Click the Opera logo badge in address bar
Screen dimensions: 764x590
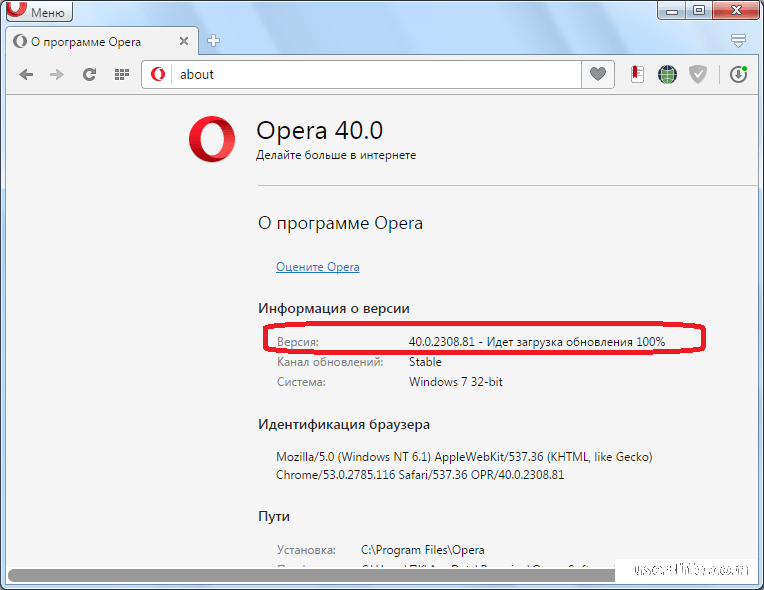coord(157,75)
